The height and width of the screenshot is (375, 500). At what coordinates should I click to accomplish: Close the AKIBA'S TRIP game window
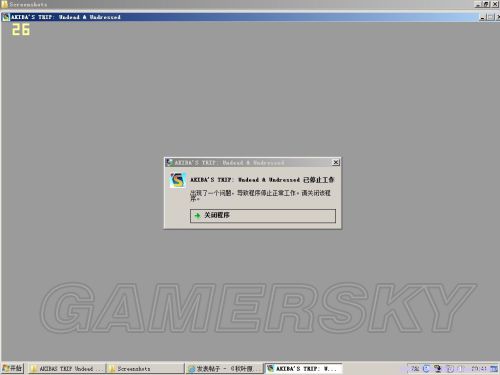click(x=498, y=17)
